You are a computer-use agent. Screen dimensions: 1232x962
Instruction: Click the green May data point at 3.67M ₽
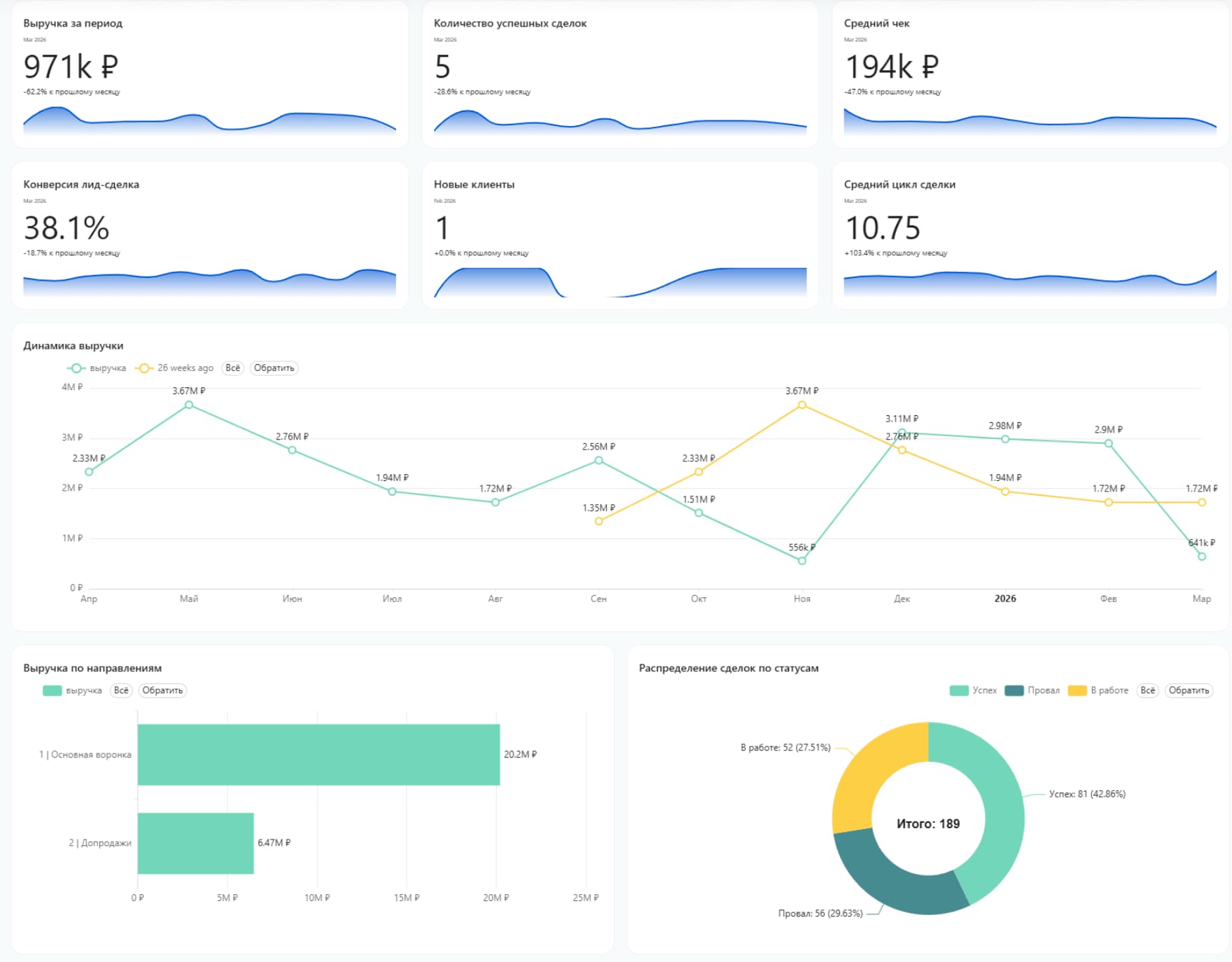pos(189,405)
